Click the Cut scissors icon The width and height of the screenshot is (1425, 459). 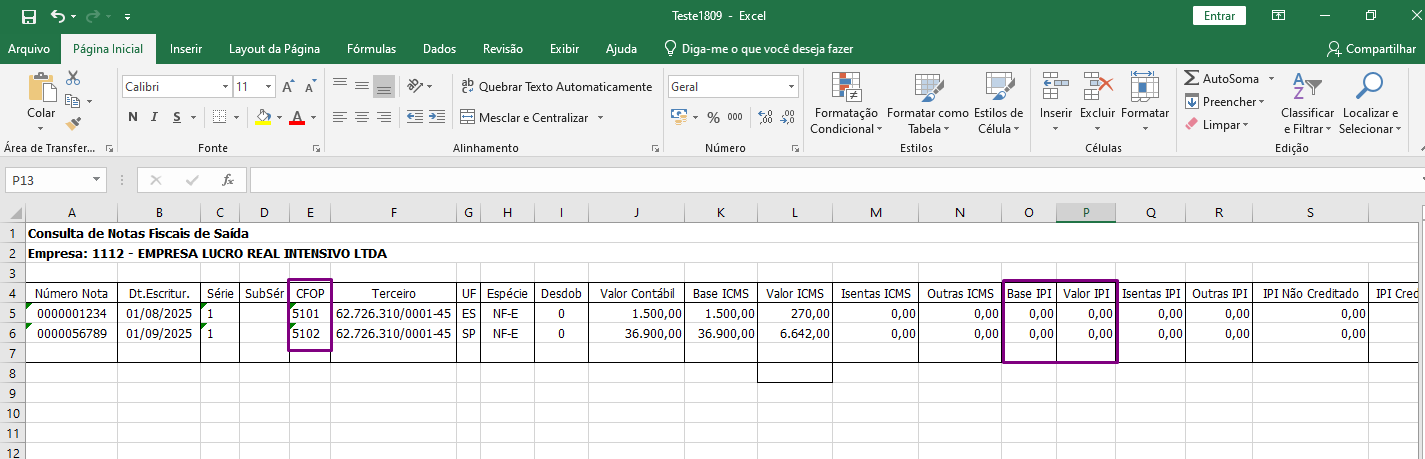73,78
